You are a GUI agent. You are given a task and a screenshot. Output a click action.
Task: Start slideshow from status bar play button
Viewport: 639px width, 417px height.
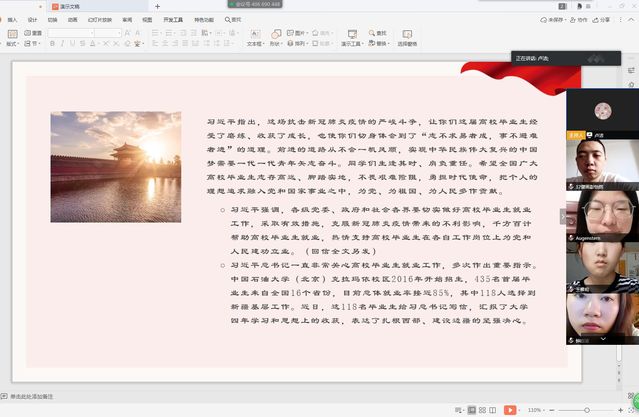(510, 410)
